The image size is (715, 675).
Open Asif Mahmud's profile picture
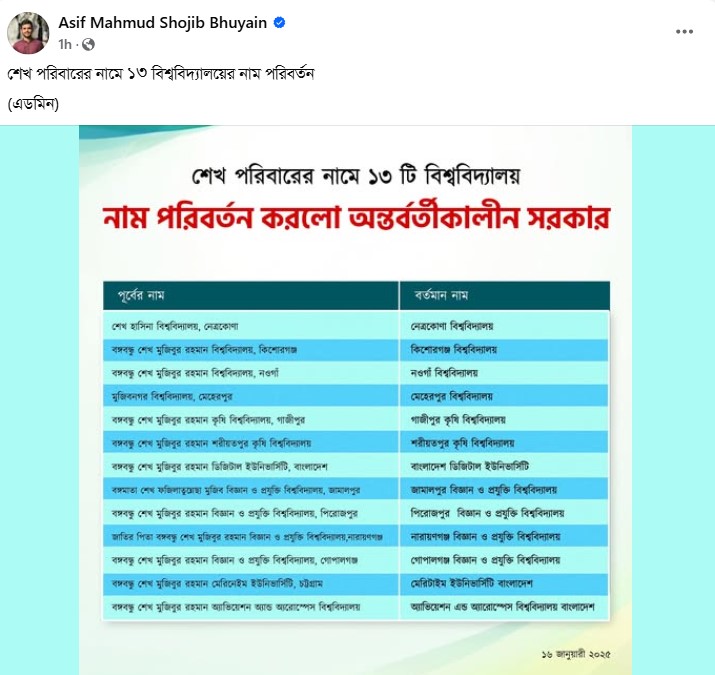click(28, 32)
